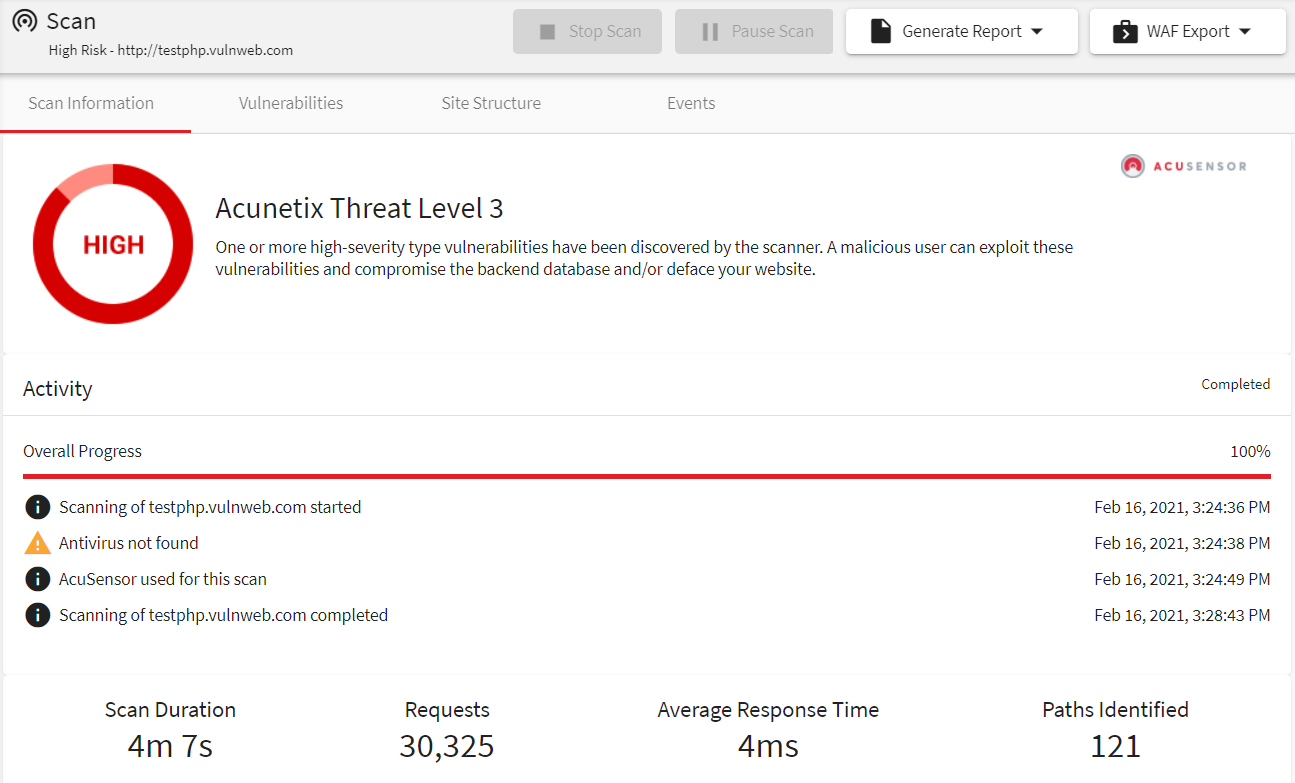
Task: Click the timestamp 'Feb 16, 2021, 3:24:49 PM'
Action: coord(1182,579)
